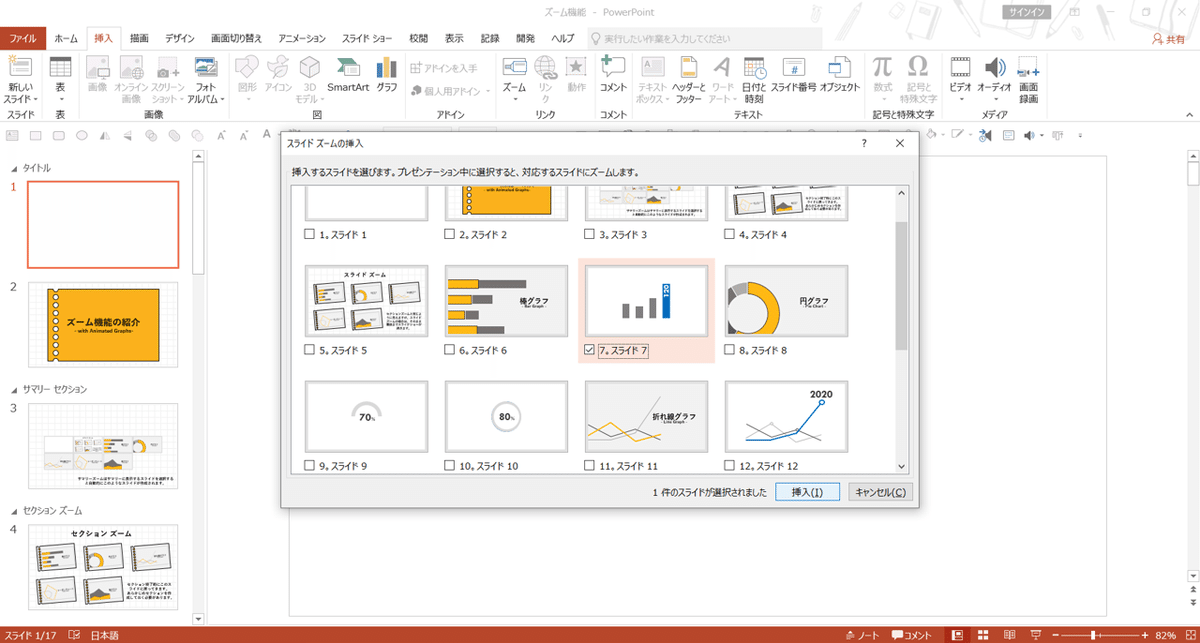The image size is (1200, 643).
Task: Check the スライド 8 checkbox
Action: tap(730, 351)
